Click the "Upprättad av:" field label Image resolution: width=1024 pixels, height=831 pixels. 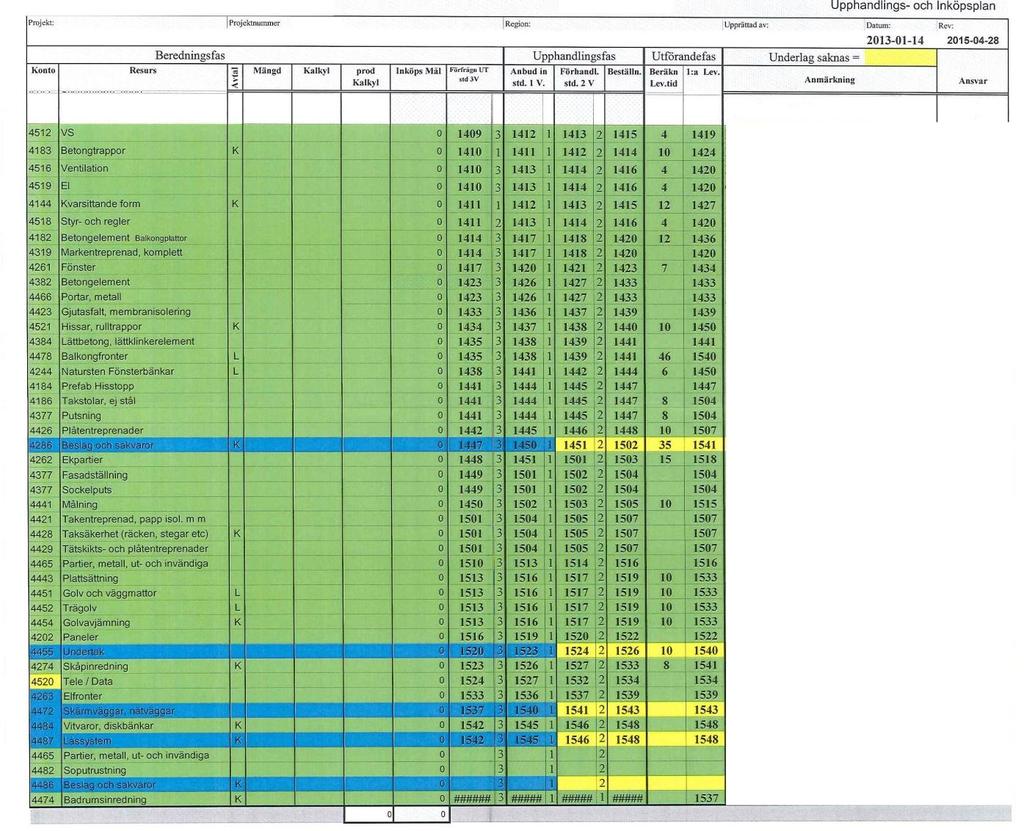click(746, 25)
